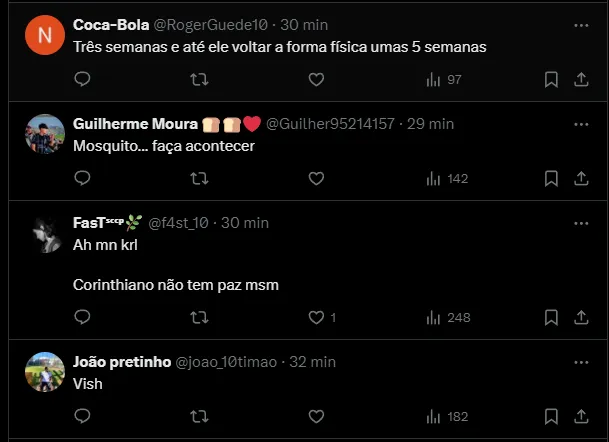Bookmark João pretinho's Vish tweet
The image size is (609, 442).
tap(551, 416)
